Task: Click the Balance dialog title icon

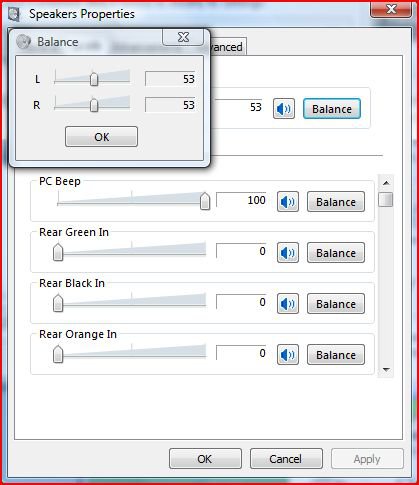Action: click(x=23, y=42)
